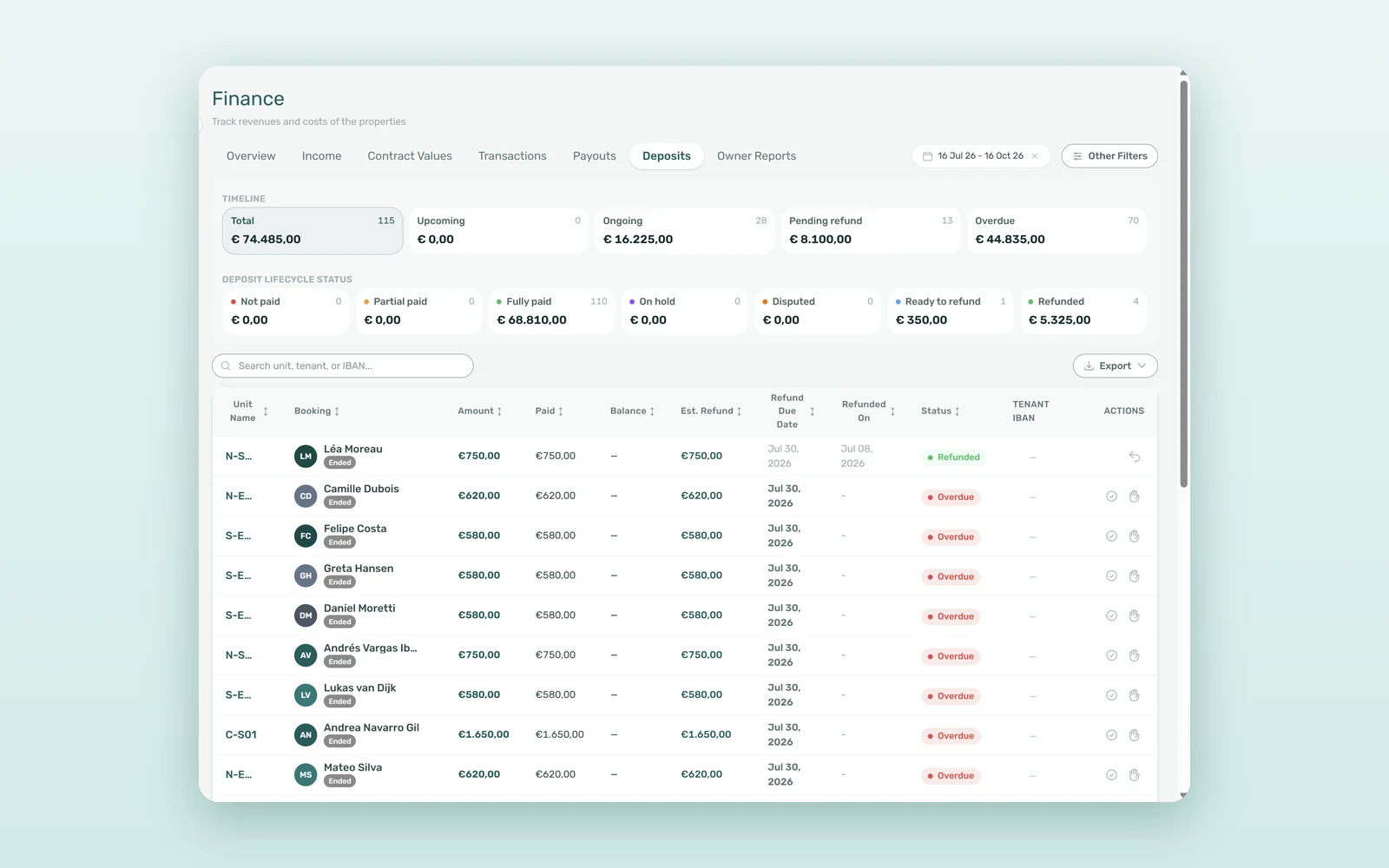Image resolution: width=1389 pixels, height=868 pixels.
Task: Clear the date range with the x icon
Action: (1035, 156)
